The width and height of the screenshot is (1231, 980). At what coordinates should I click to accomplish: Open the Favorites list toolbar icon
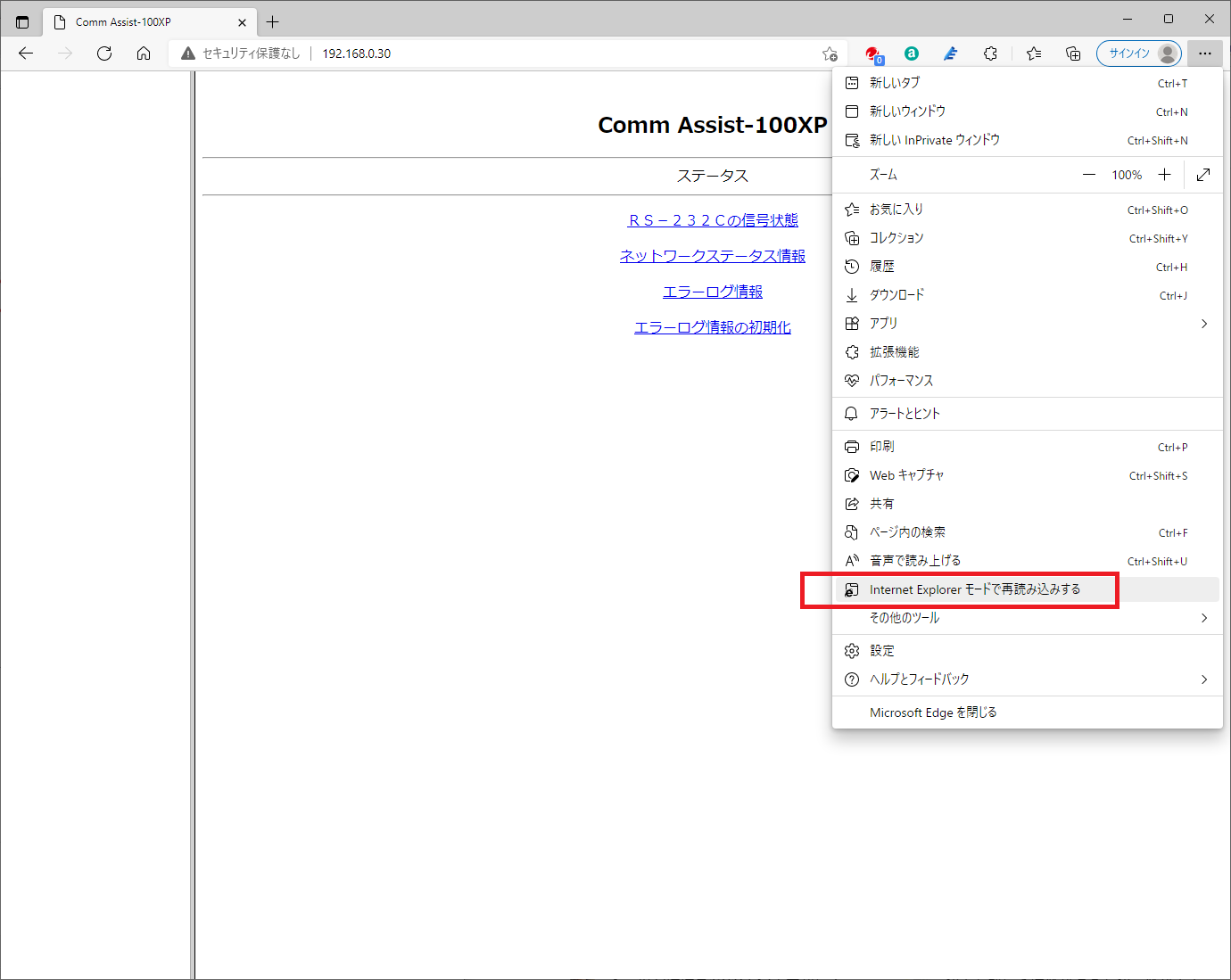(x=1034, y=54)
